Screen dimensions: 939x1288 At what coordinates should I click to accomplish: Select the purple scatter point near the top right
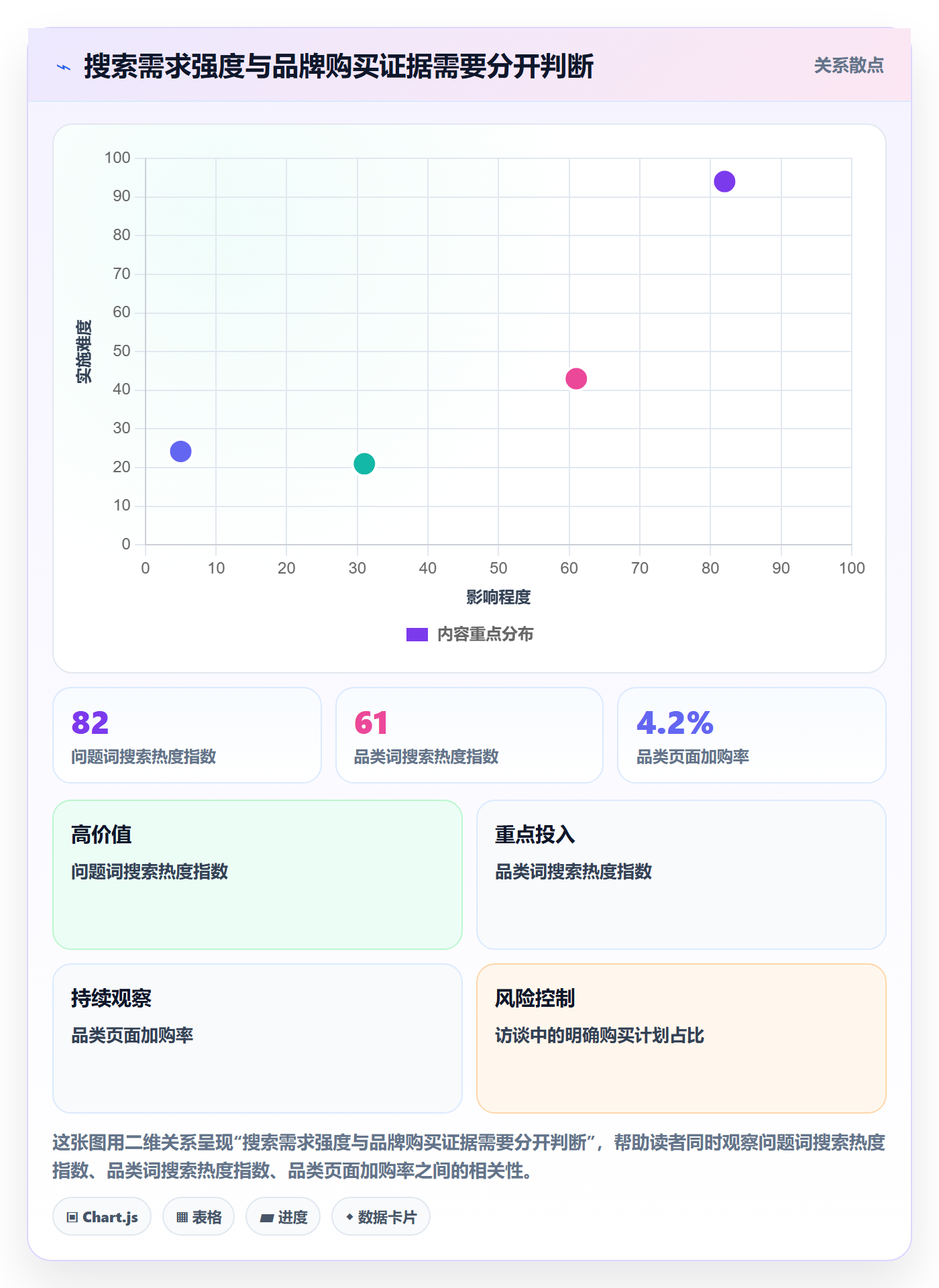[724, 182]
